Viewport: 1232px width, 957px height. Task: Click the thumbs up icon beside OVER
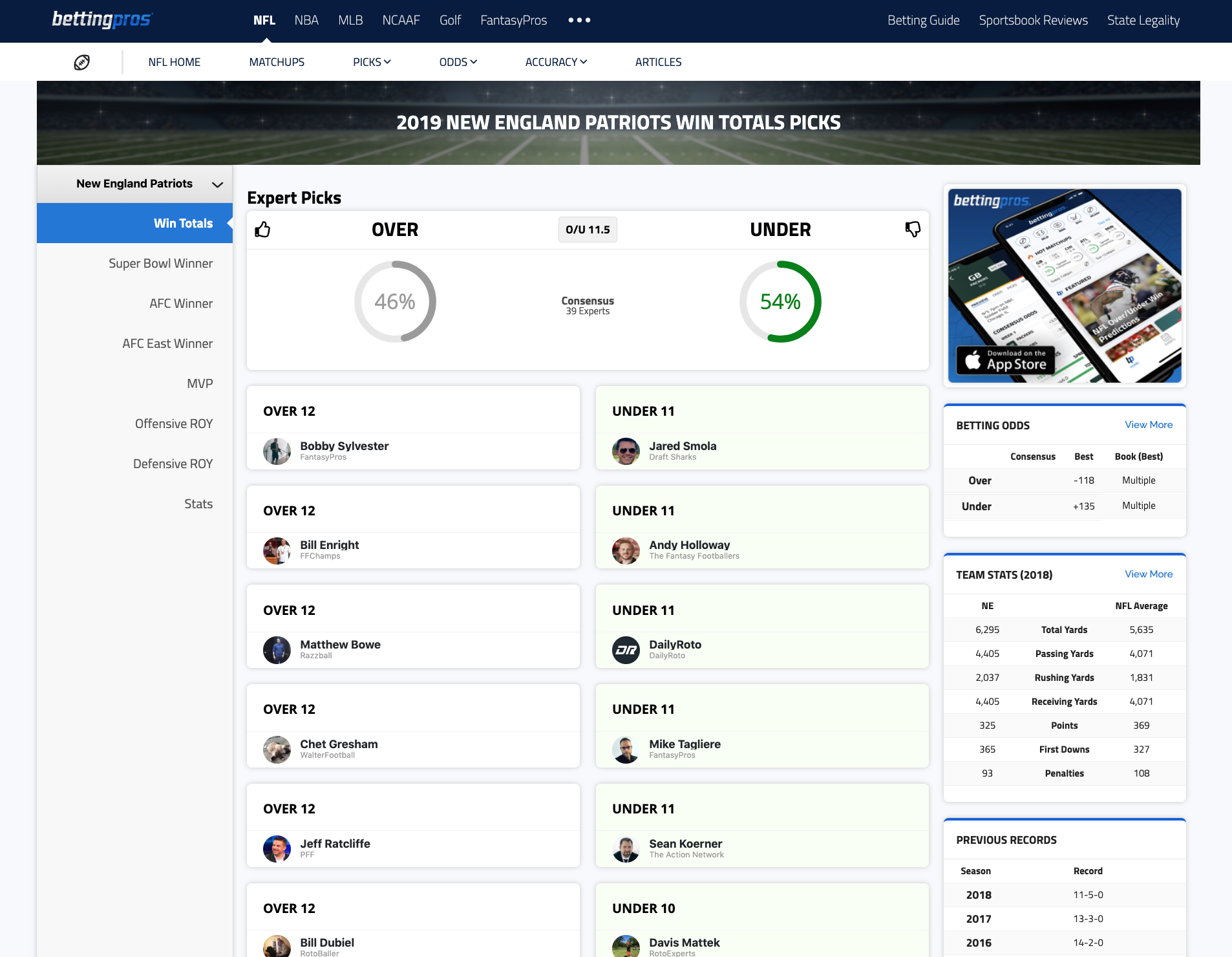[262, 230]
